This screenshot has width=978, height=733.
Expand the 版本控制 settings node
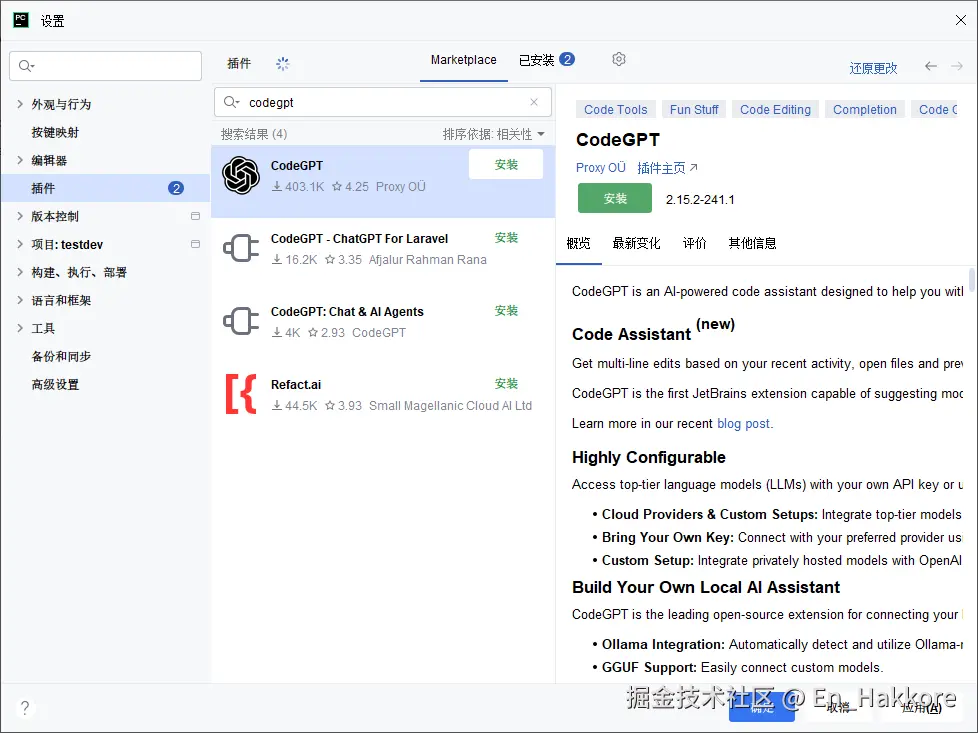pyautogui.click(x=20, y=216)
